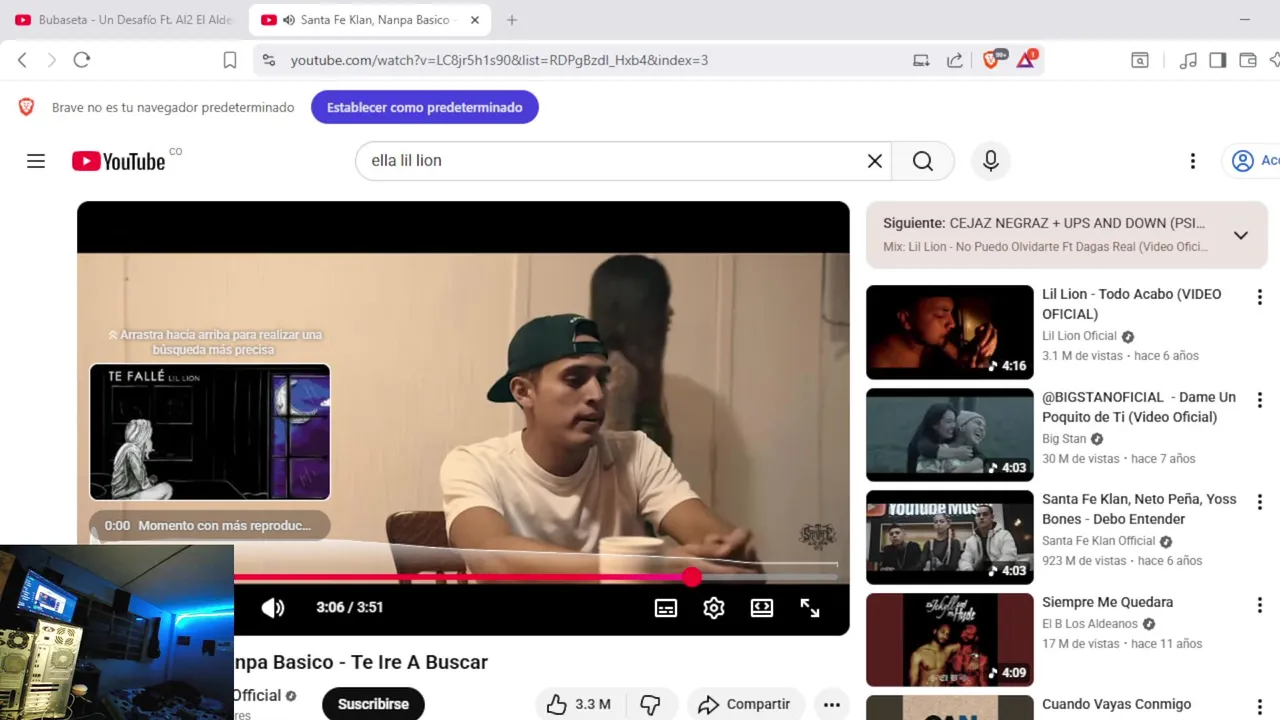Click Te Fallé preview thumbnail in player

tap(210, 432)
